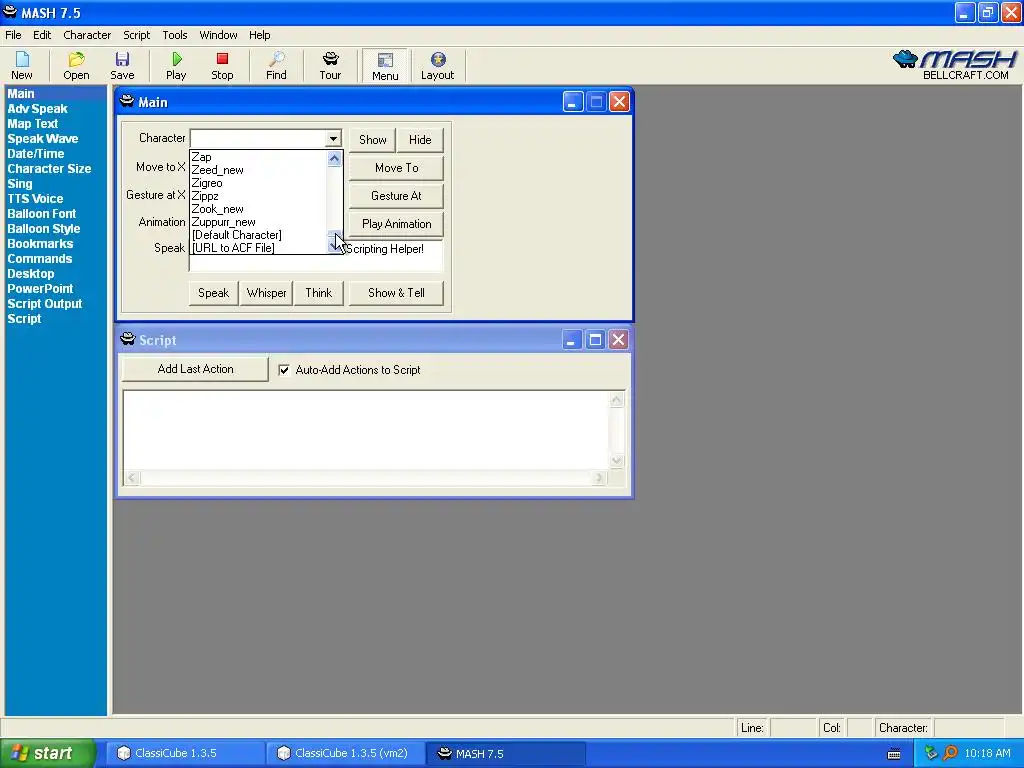
Task: Click character list scroll up arrow
Action: point(334,159)
